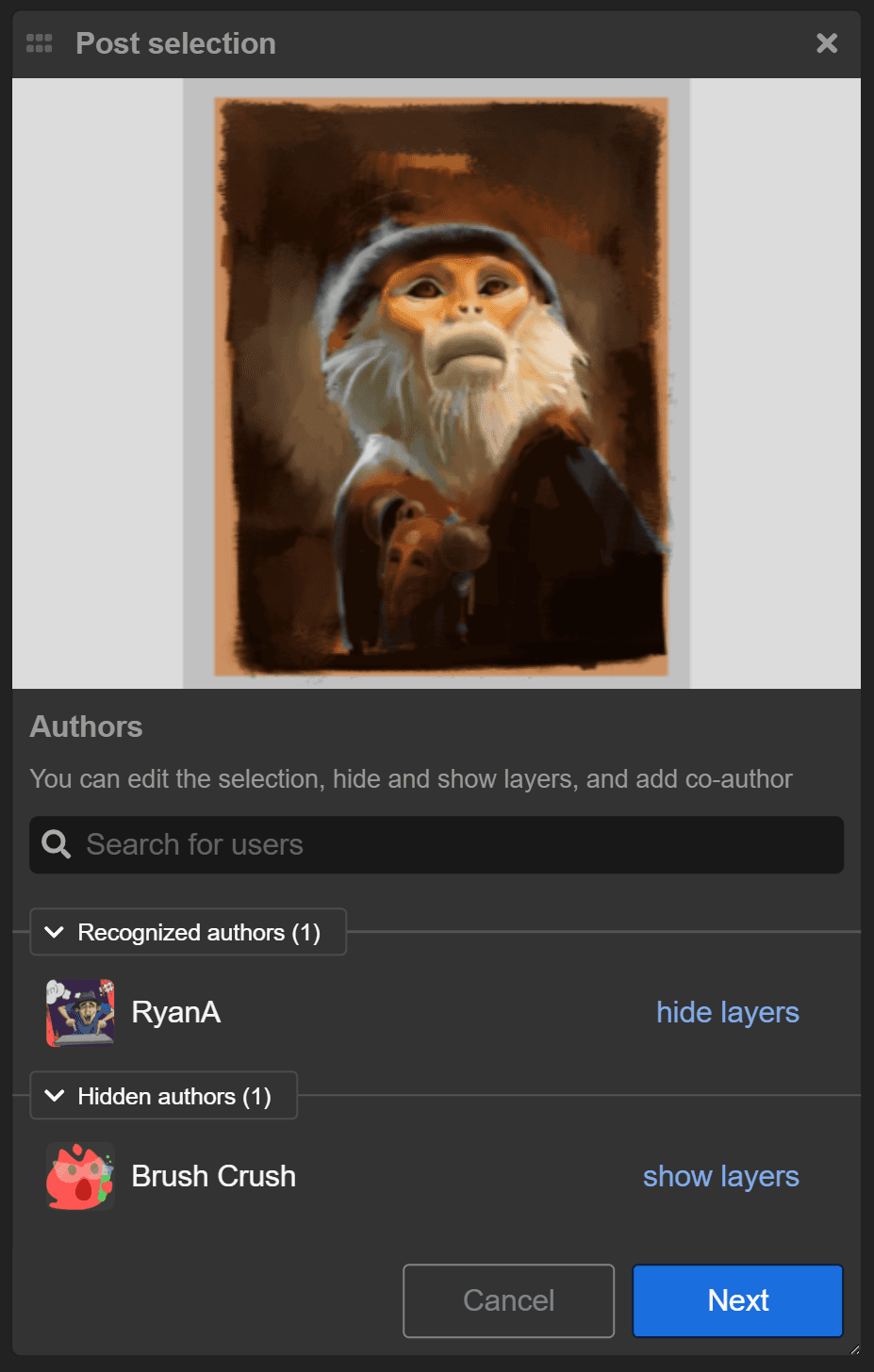Show layers for Brush Crush
The height and width of the screenshot is (1372, 874).
(720, 1176)
